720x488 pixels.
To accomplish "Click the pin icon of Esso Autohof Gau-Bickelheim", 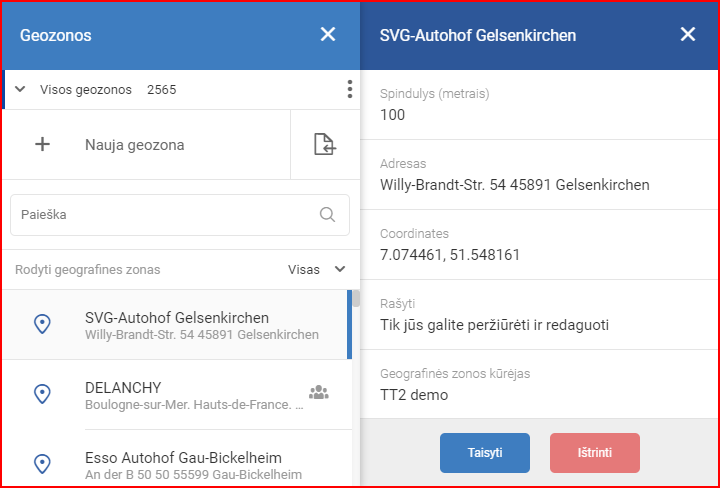I will point(42,464).
